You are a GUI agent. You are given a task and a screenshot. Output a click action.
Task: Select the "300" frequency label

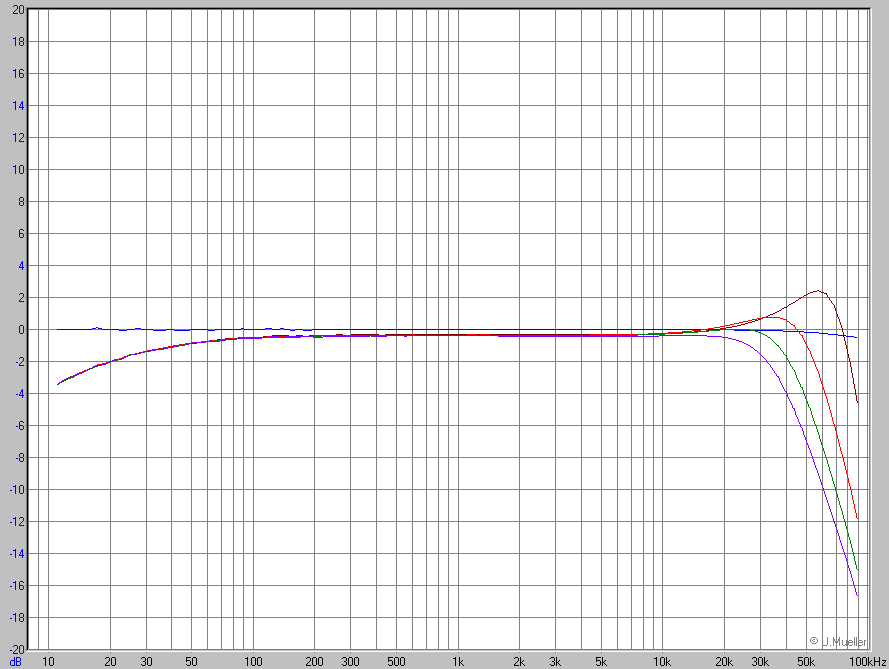click(350, 662)
